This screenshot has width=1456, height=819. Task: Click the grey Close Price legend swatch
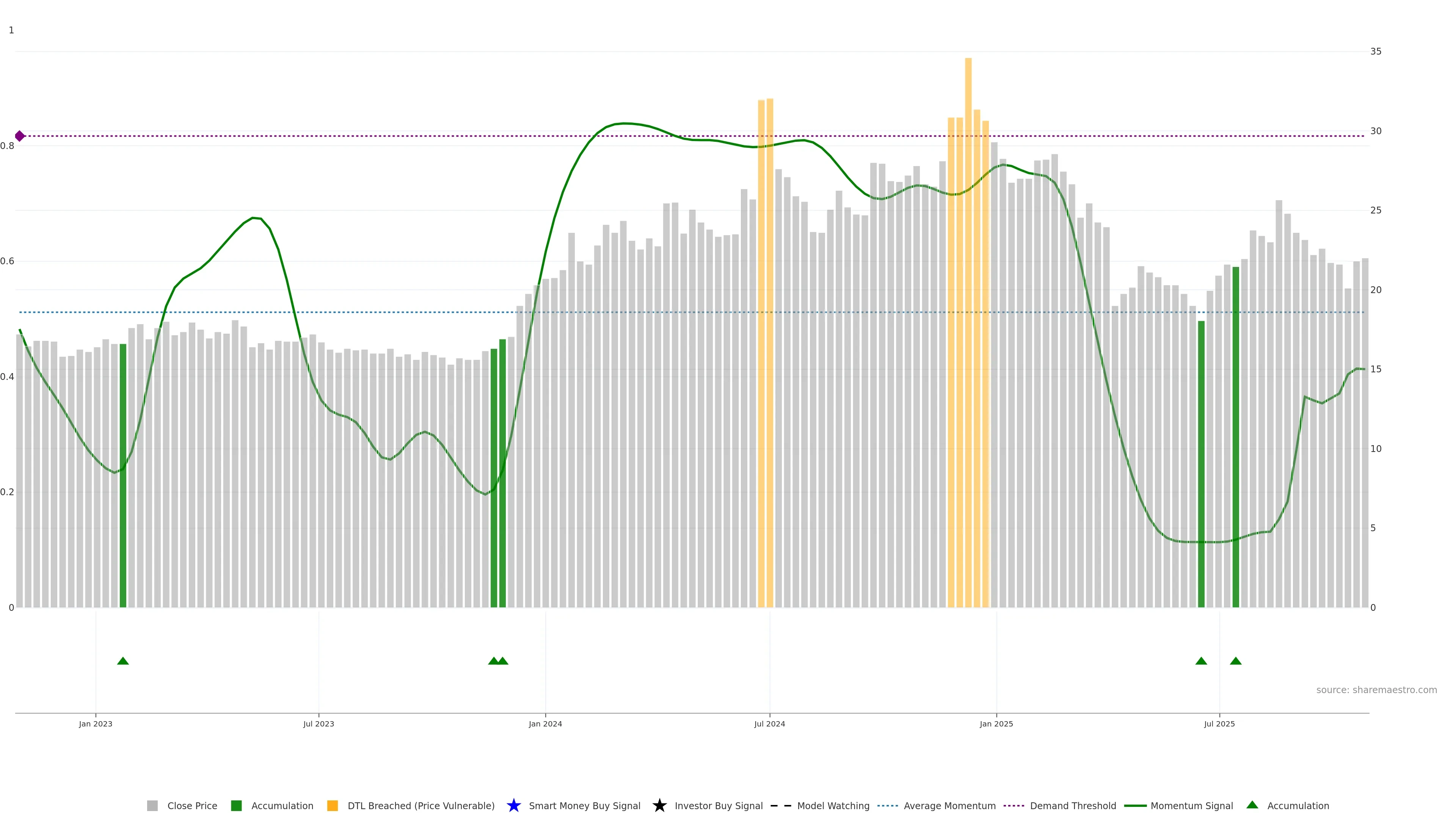point(152,805)
